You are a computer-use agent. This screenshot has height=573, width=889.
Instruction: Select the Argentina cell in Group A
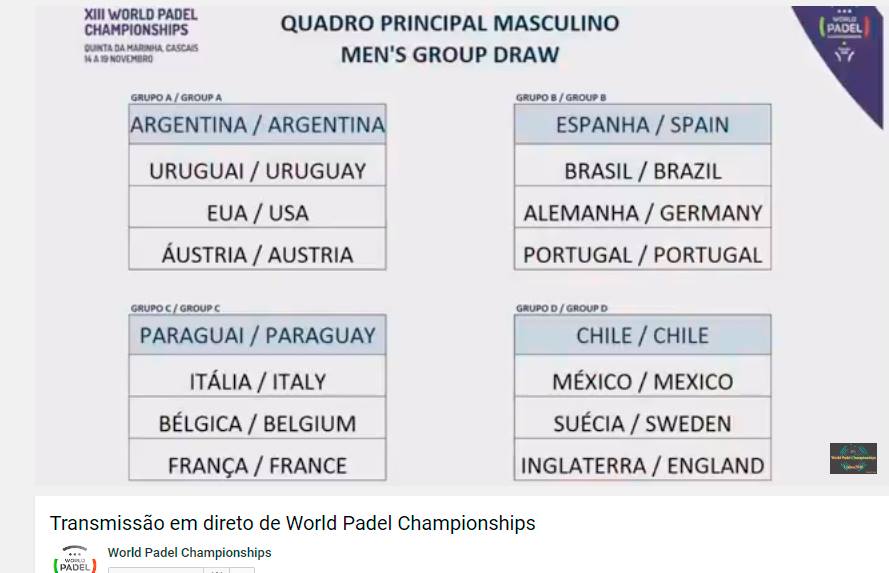(257, 124)
